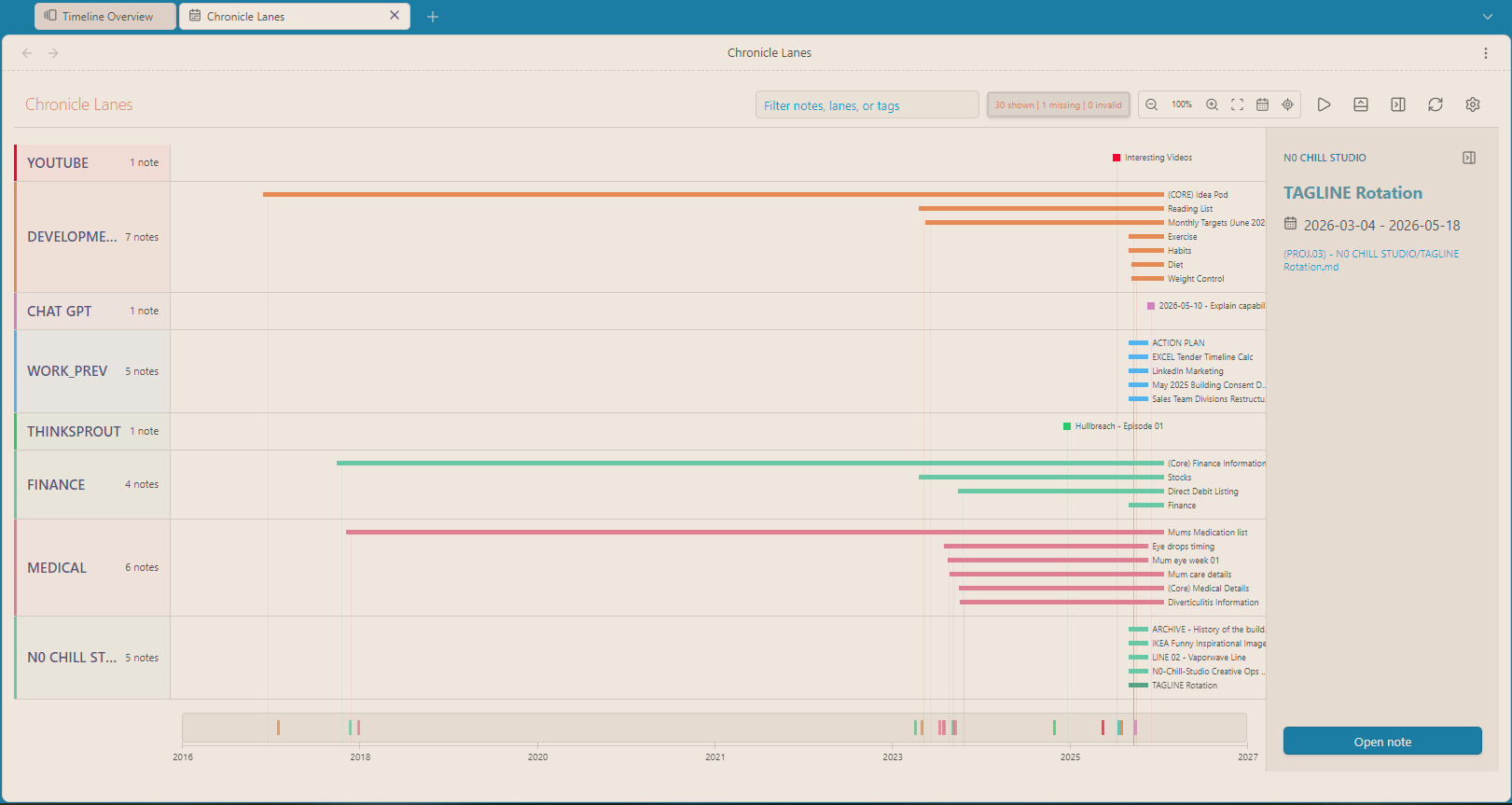Select the Monthly Targets note label
The width and height of the screenshot is (1512, 805).
1216,223
